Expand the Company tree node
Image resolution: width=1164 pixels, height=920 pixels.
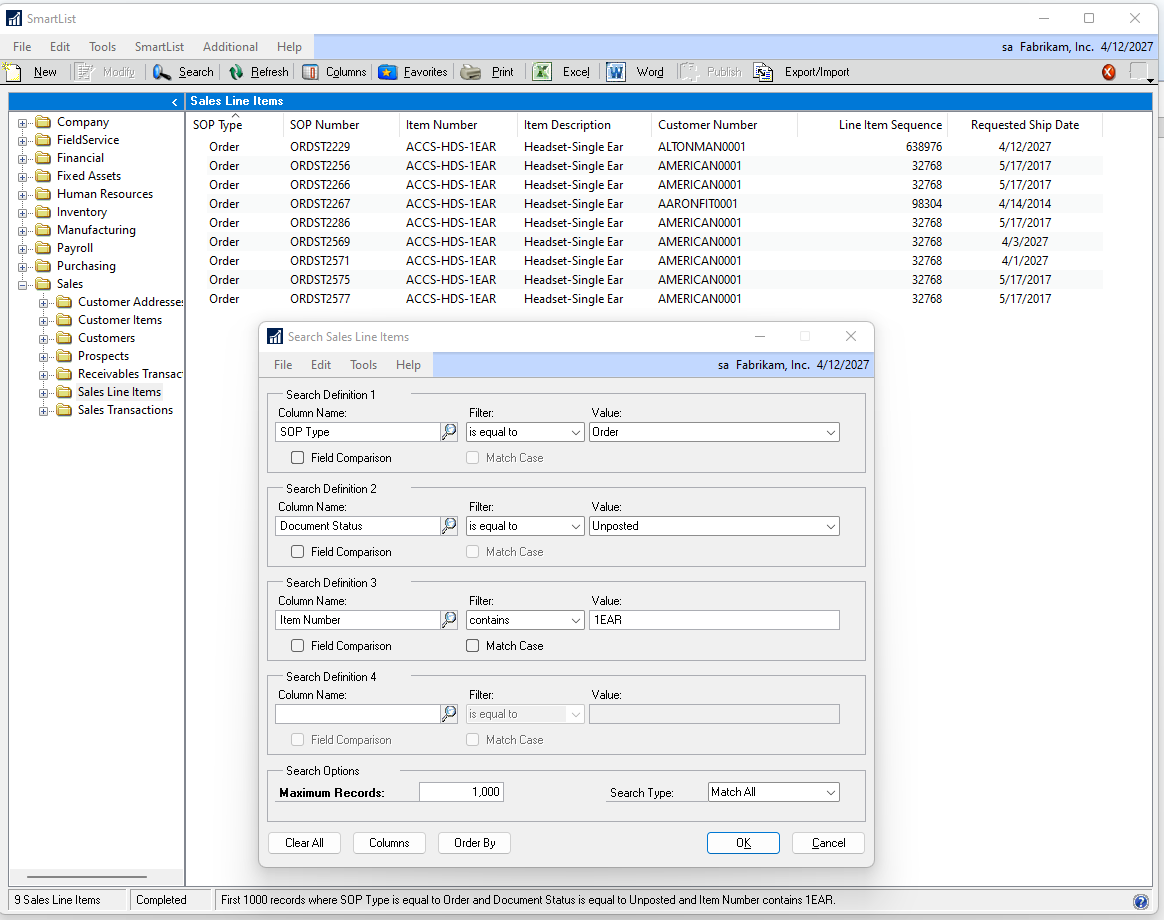click(x=22, y=123)
